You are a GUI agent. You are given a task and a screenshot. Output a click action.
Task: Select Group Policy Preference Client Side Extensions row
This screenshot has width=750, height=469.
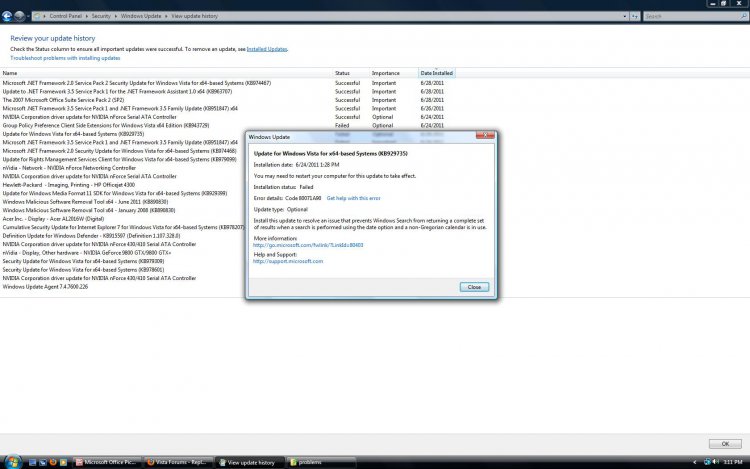(106, 126)
